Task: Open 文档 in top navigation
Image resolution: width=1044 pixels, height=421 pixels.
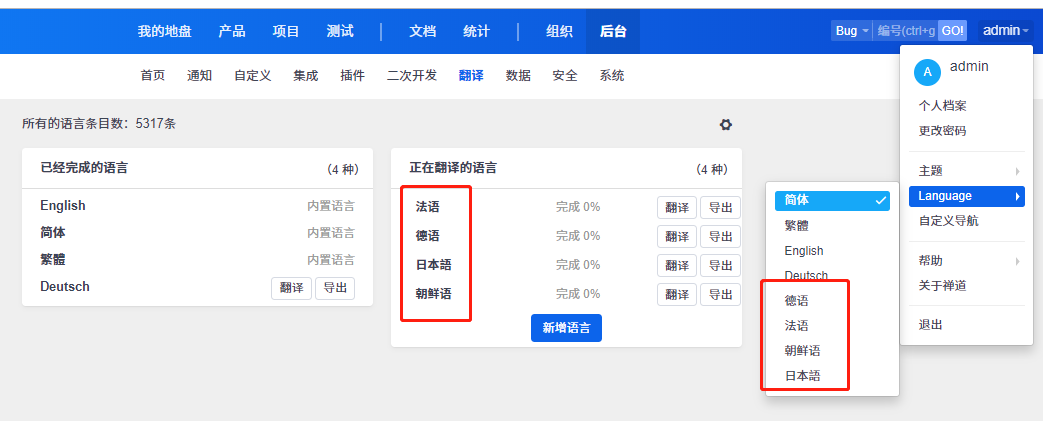Action: tap(422, 31)
